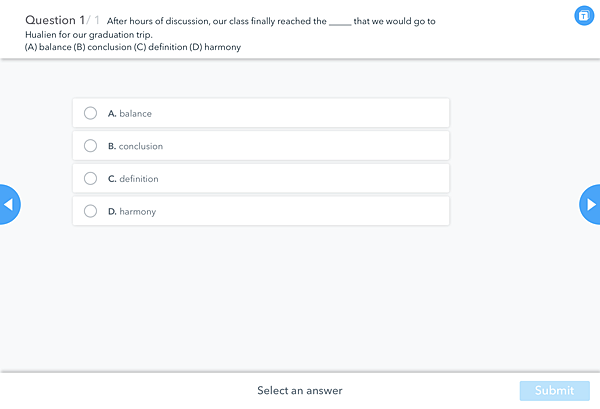Viewport: 600px width, 409px height.
Task: Click the blank underline in the question
Action: pyautogui.click(x=340, y=24)
